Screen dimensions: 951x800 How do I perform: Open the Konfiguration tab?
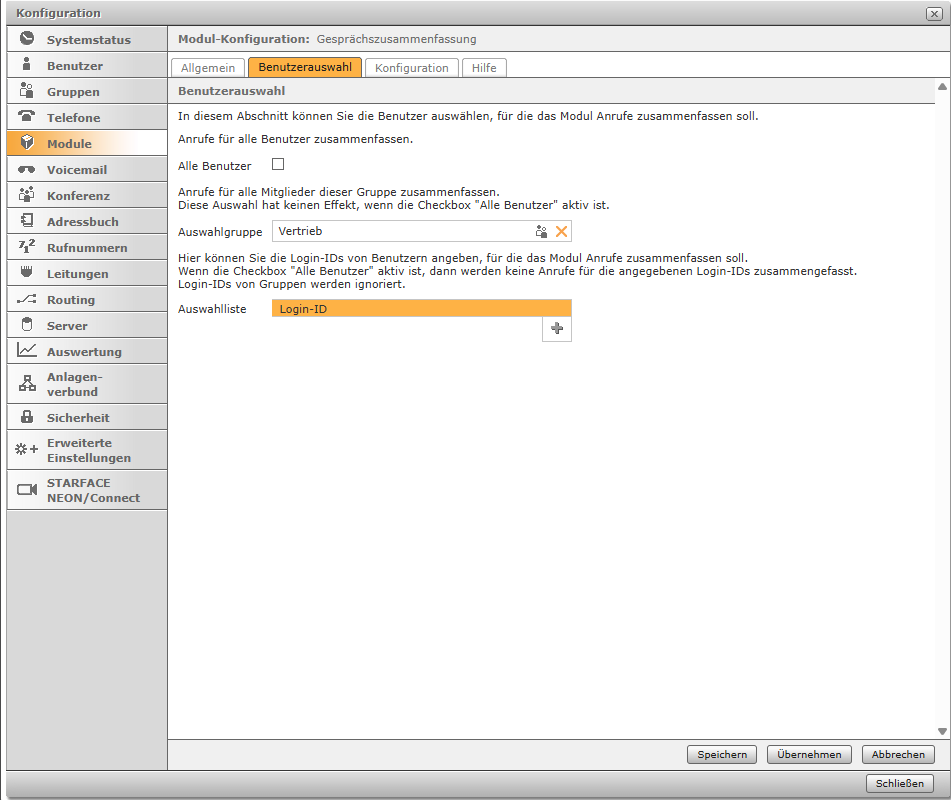tap(411, 68)
